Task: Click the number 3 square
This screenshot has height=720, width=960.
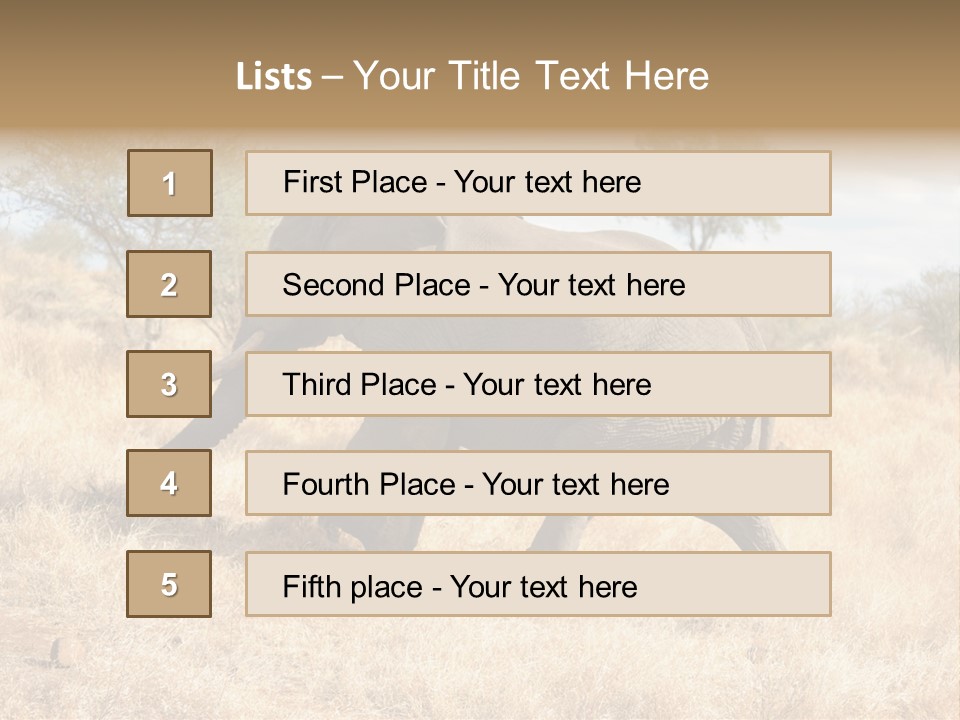Action: (x=169, y=384)
